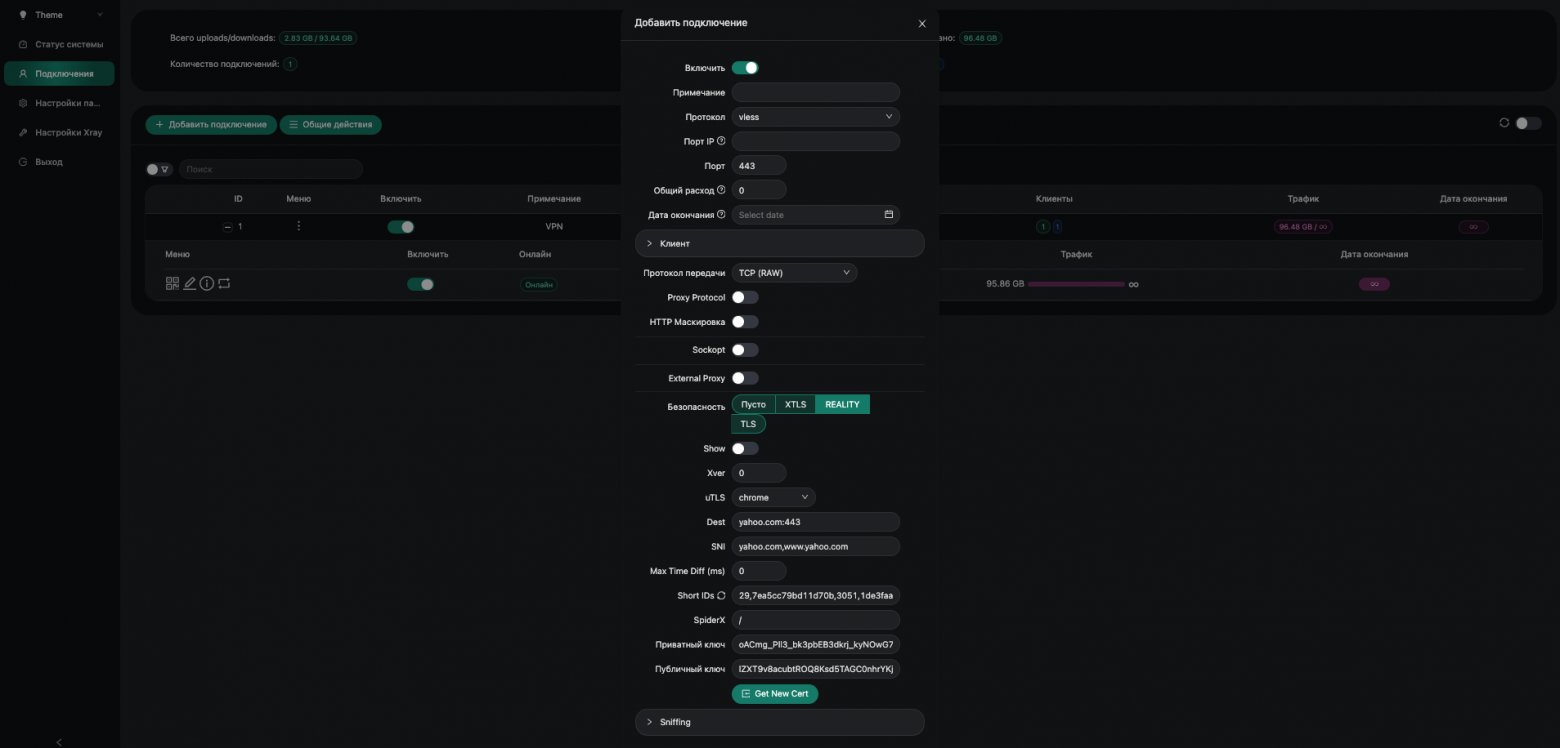Open three-dot menu for connection 1
The width and height of the screenshot is (1560, 748).
(298, 226)
